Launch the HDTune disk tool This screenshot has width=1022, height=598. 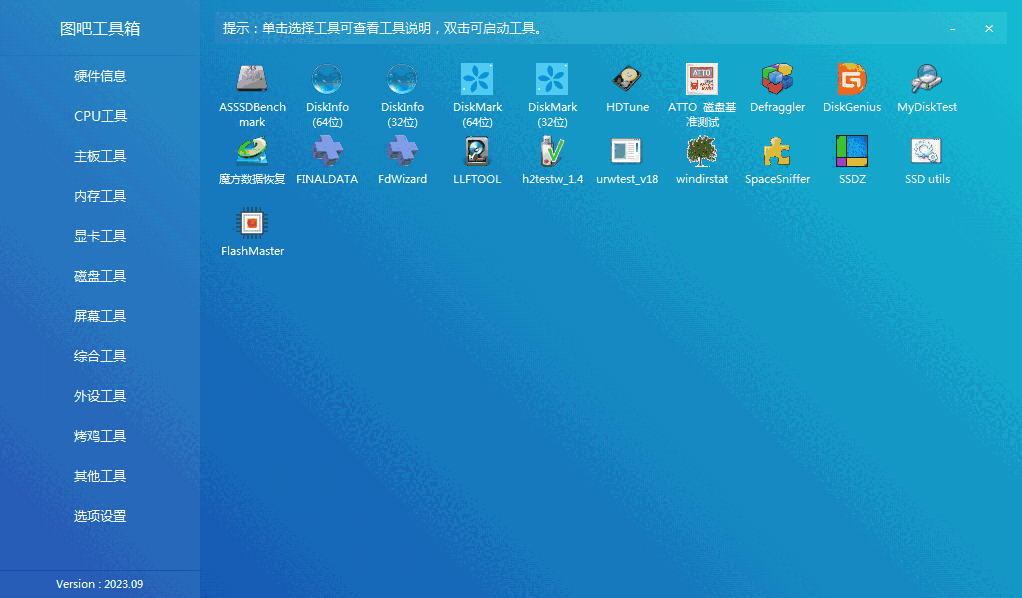[x=627, y=85]
